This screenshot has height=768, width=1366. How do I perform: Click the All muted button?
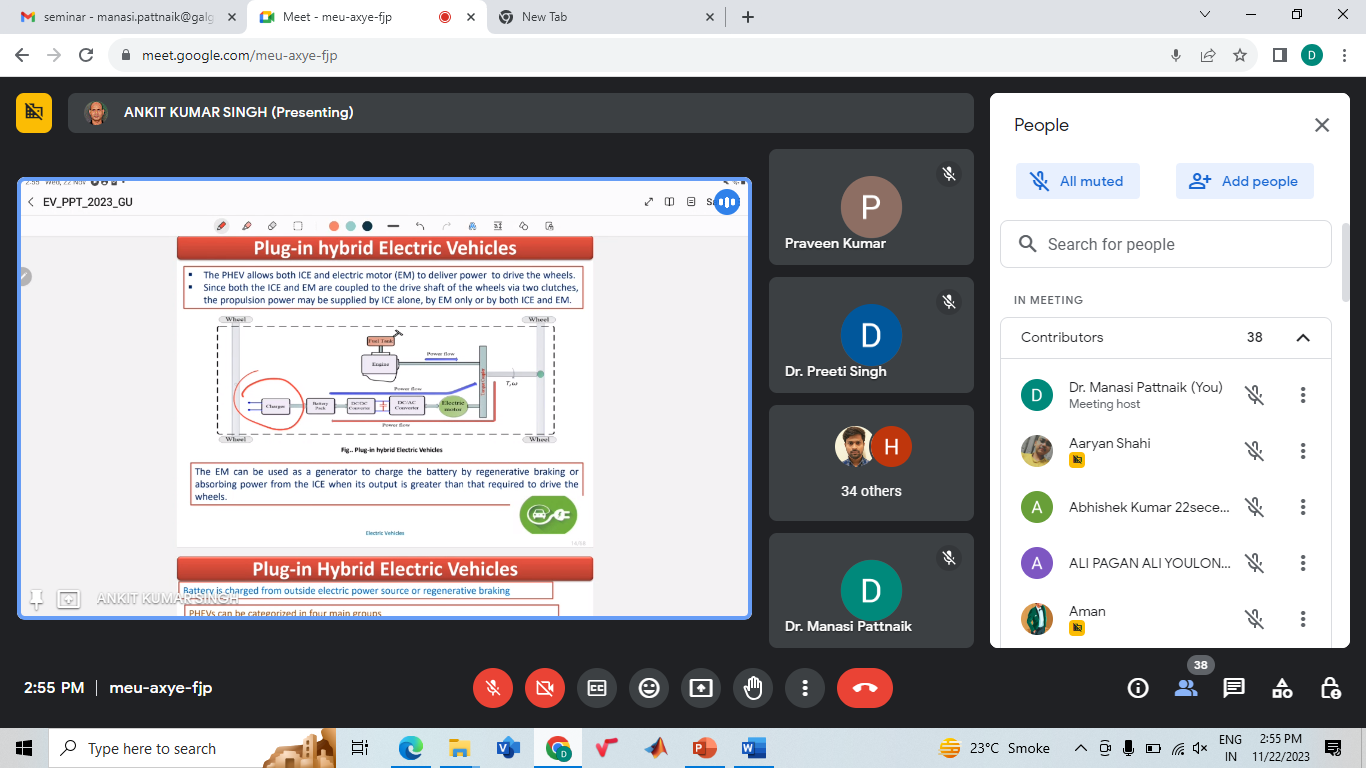(1076, 181)
